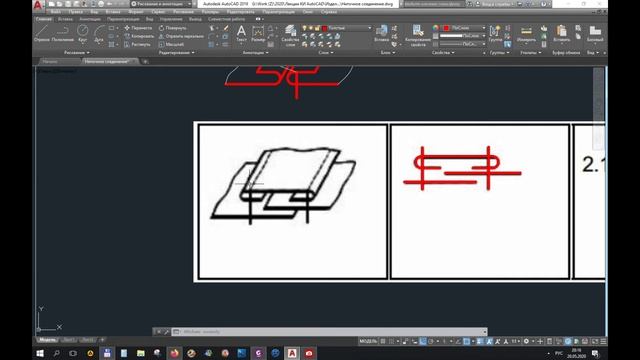Click the AutoCAD icon in Windows taskbar

[292, 353]
